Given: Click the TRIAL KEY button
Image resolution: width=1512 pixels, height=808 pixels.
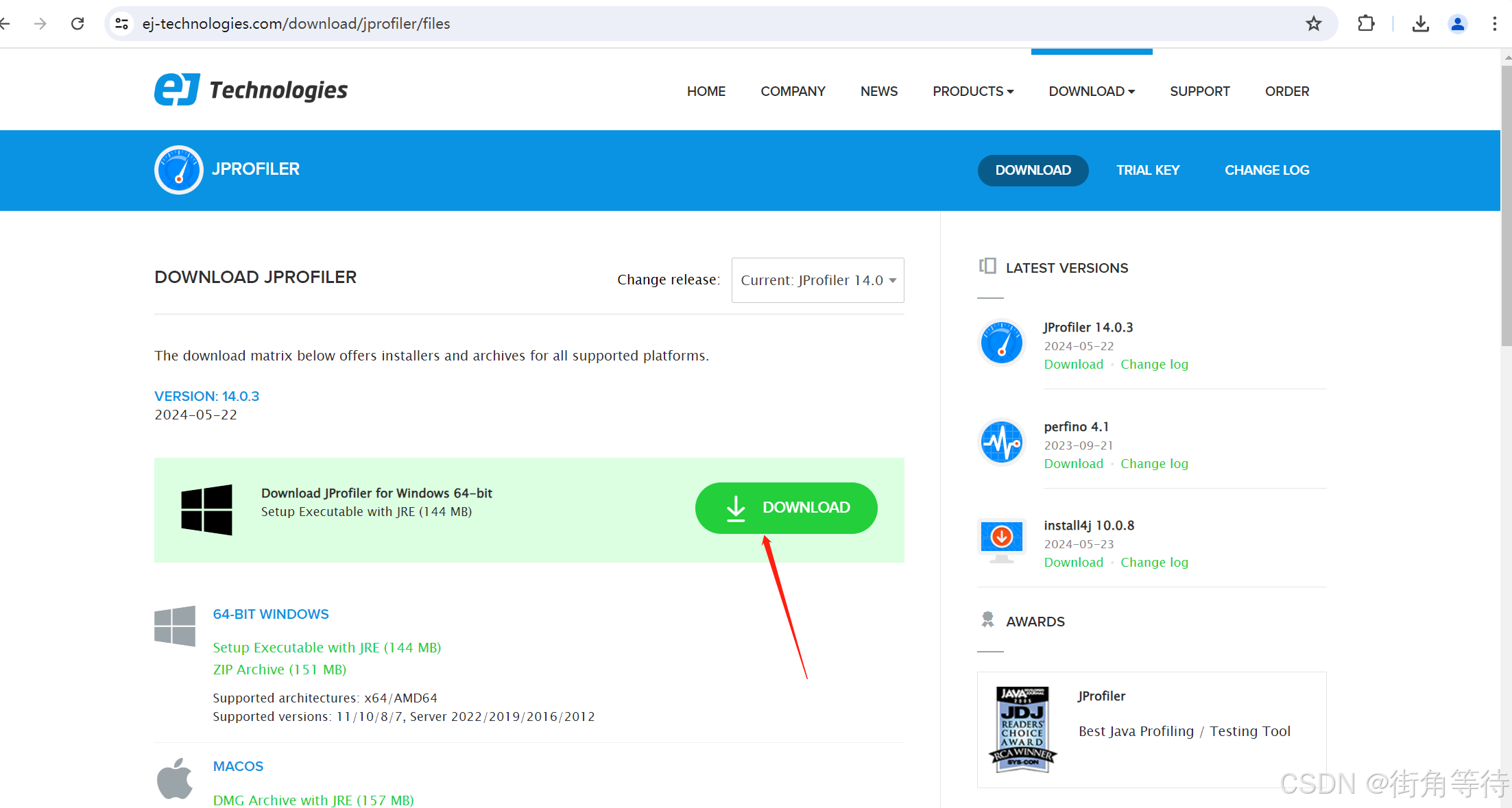Looking at the screenshot, I should [1148, 170].
